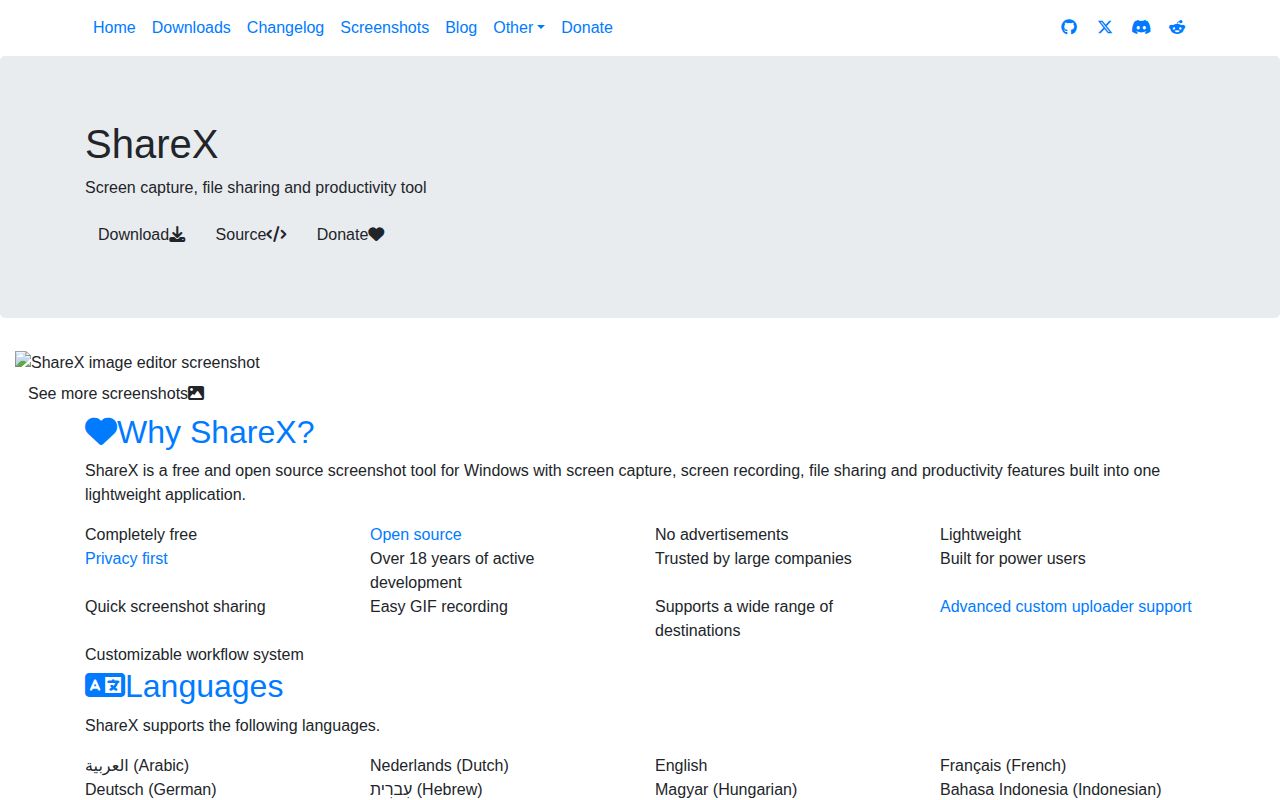Click the translate icon before Languages heading
Viewport: 1280px width, 800px height.
tap(105, 685)
